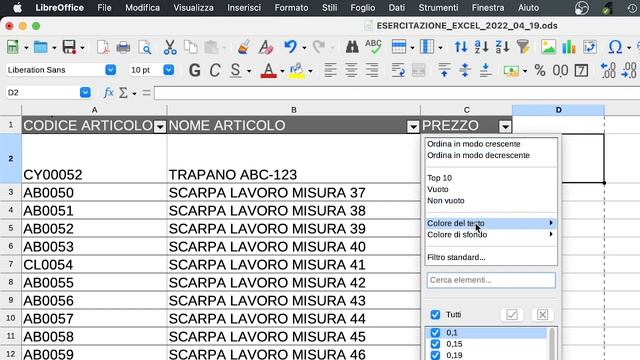This screenshot has width=640, height=360.
Task: Open the font size dropdown
Action: point(169,70)
